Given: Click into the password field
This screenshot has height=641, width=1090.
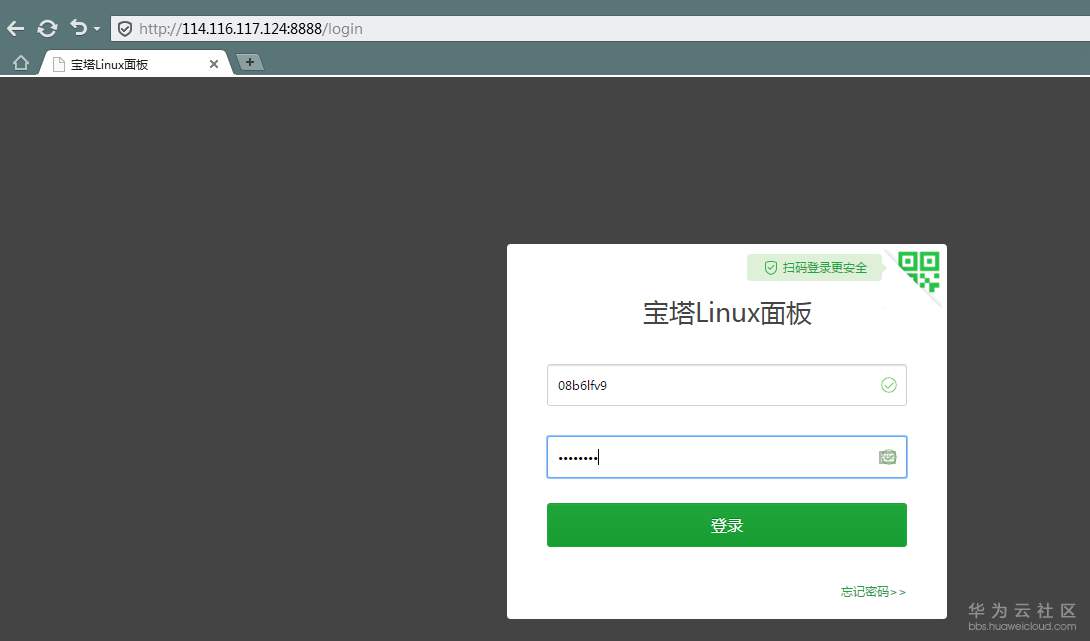Looking at the screenshot, I should pos(726,457).
